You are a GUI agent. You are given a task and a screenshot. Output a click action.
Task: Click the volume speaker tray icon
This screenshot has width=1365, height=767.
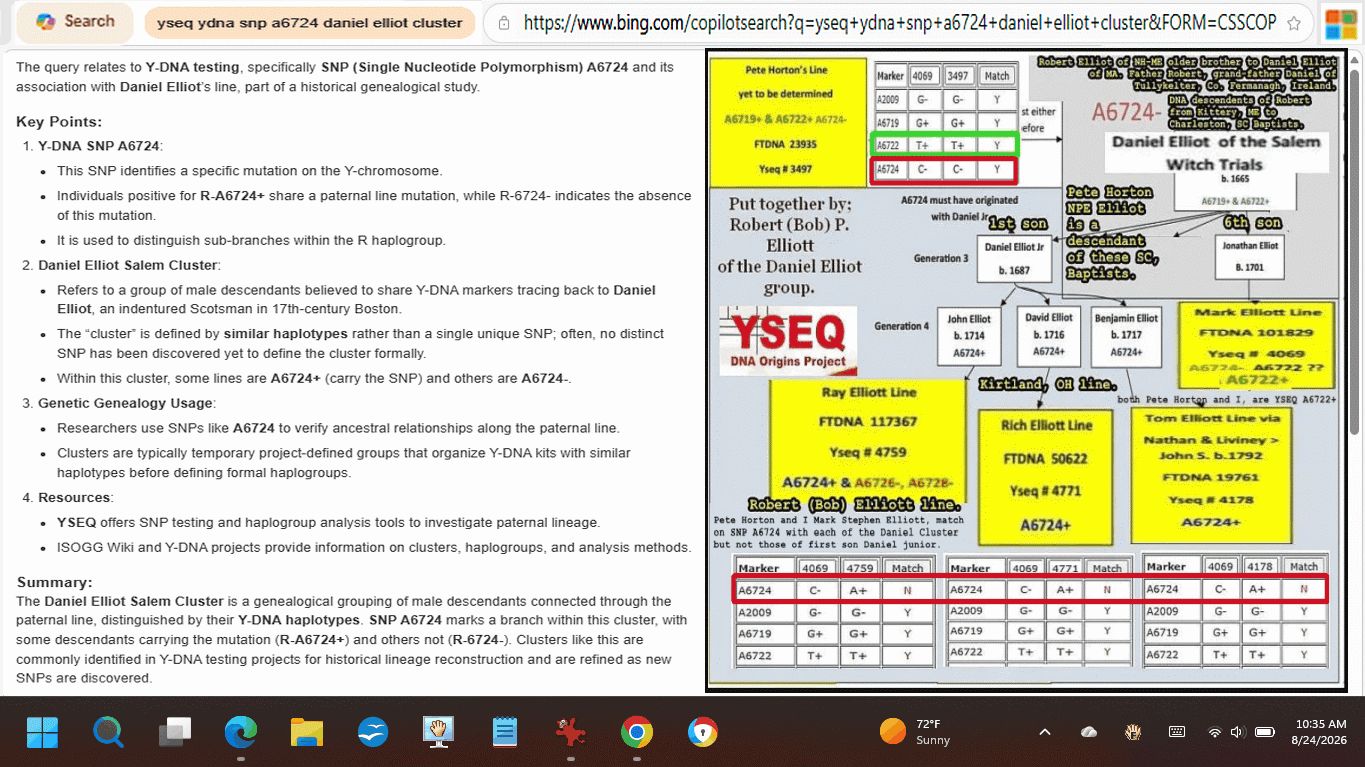click(x=1238, y=732)
